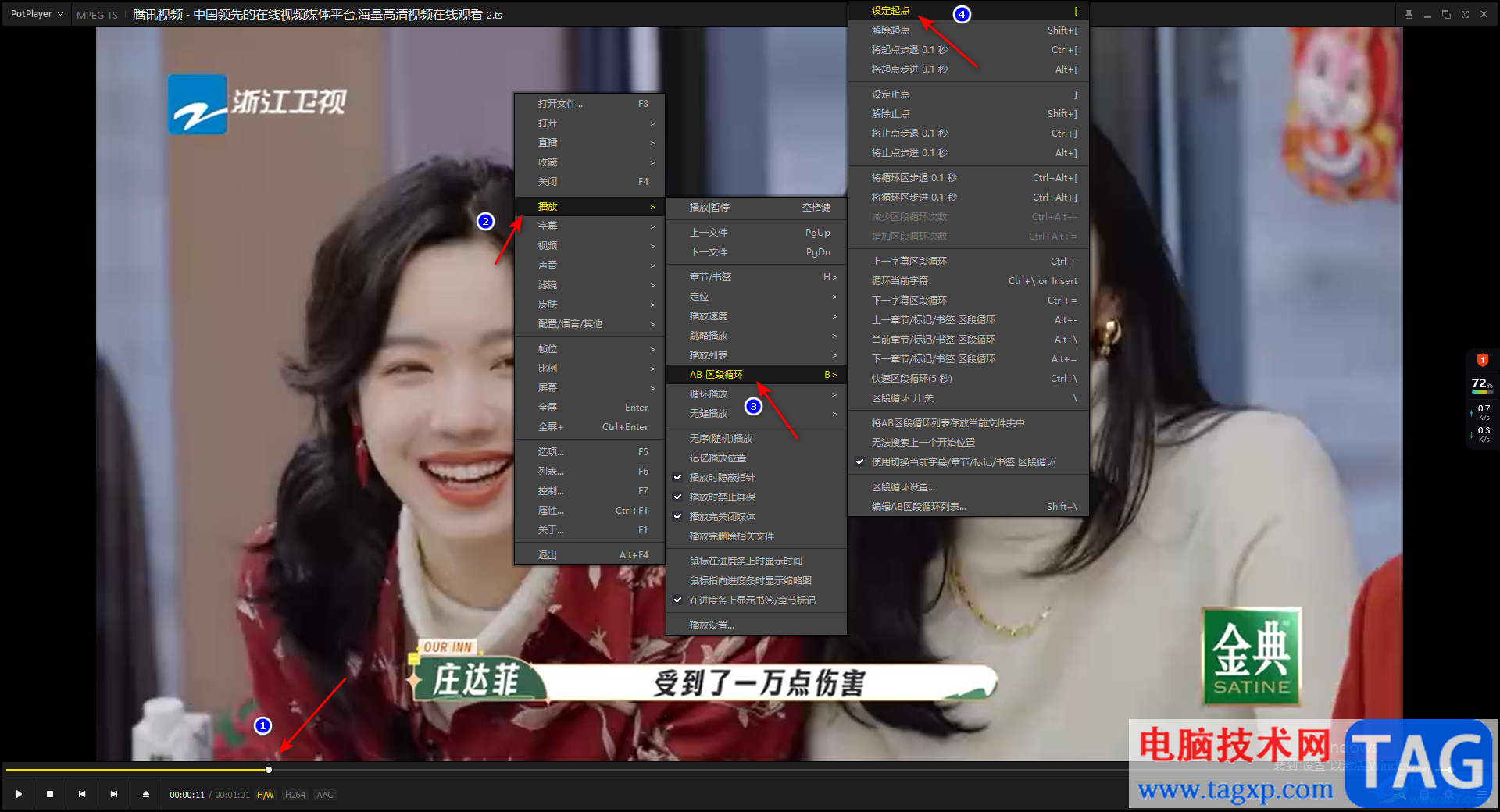
Task: Expand the 皮肤 submenu
Action: (589, 304)
